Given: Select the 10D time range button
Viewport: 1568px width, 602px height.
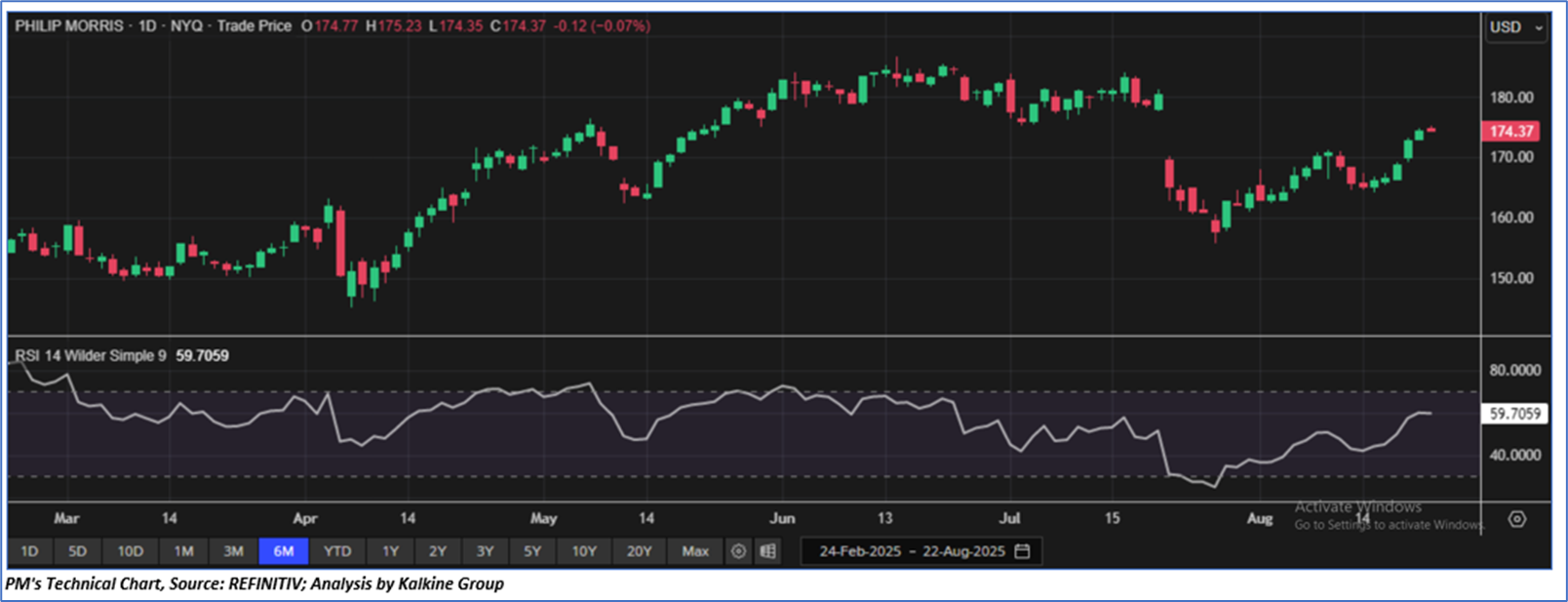Looking at the screenshot, I should click(130, 551).
